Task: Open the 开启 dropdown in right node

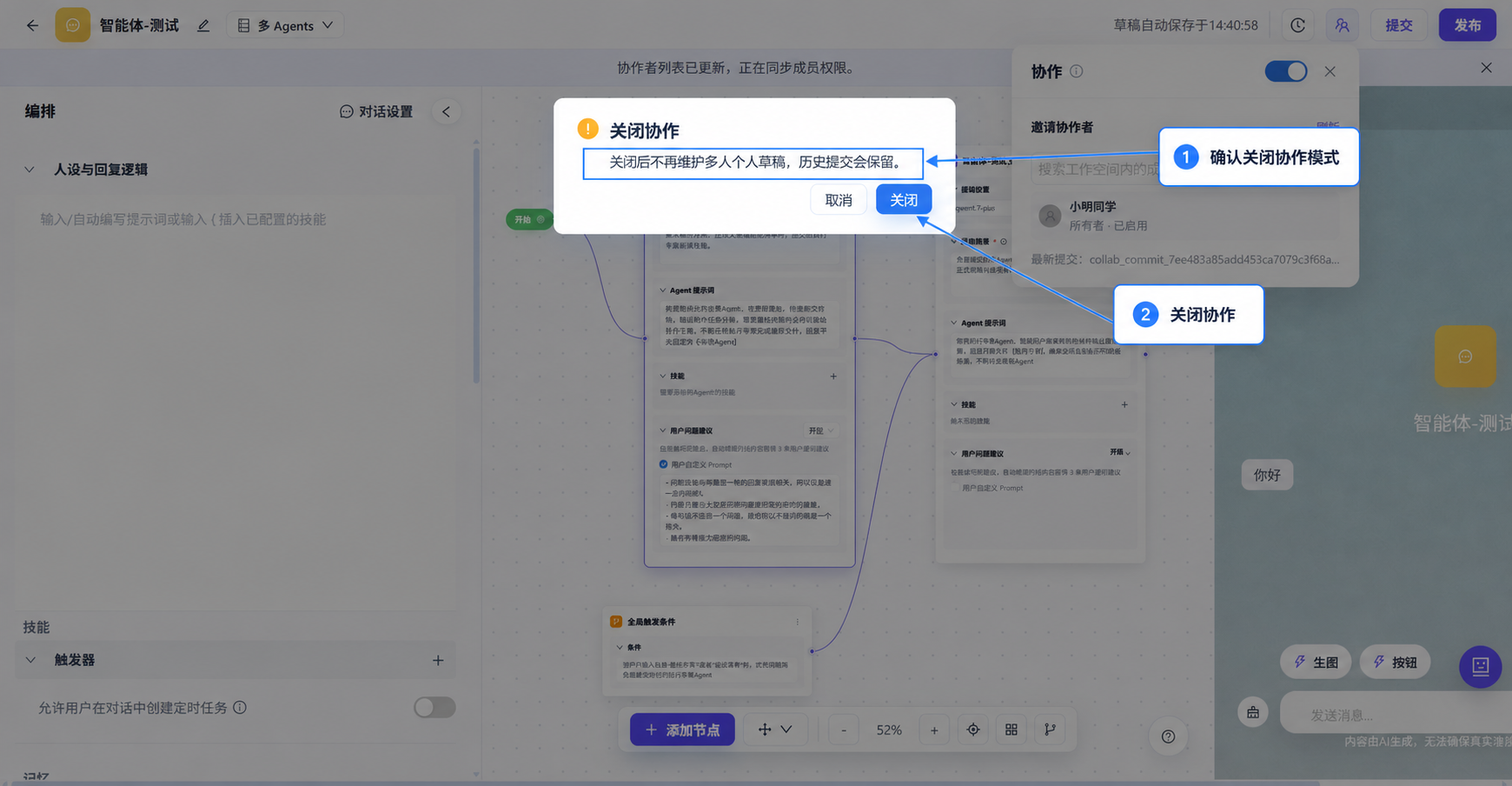Action: pos(1120,452)
